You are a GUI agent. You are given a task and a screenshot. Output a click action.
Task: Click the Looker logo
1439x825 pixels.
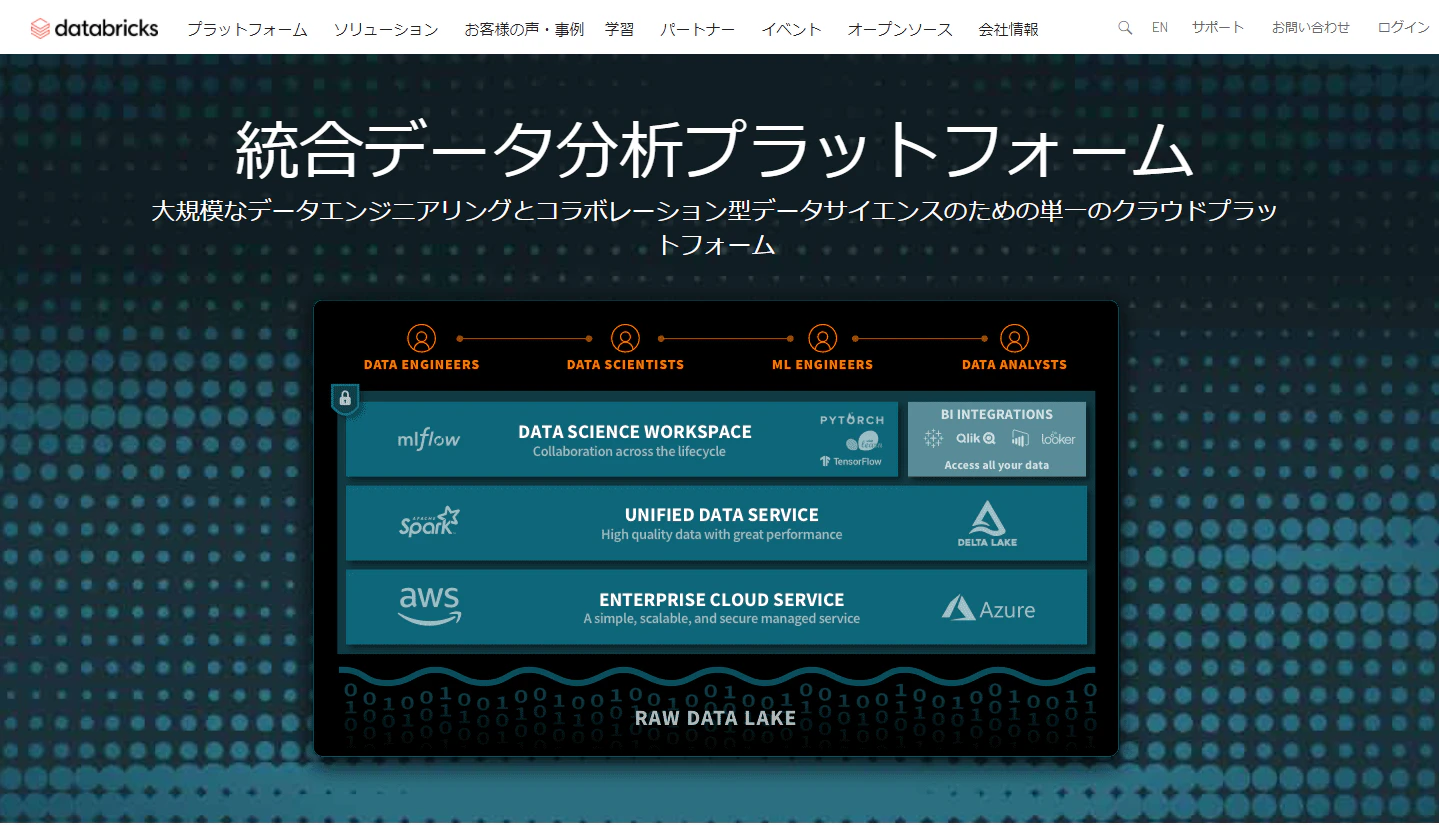[1058, 438]
